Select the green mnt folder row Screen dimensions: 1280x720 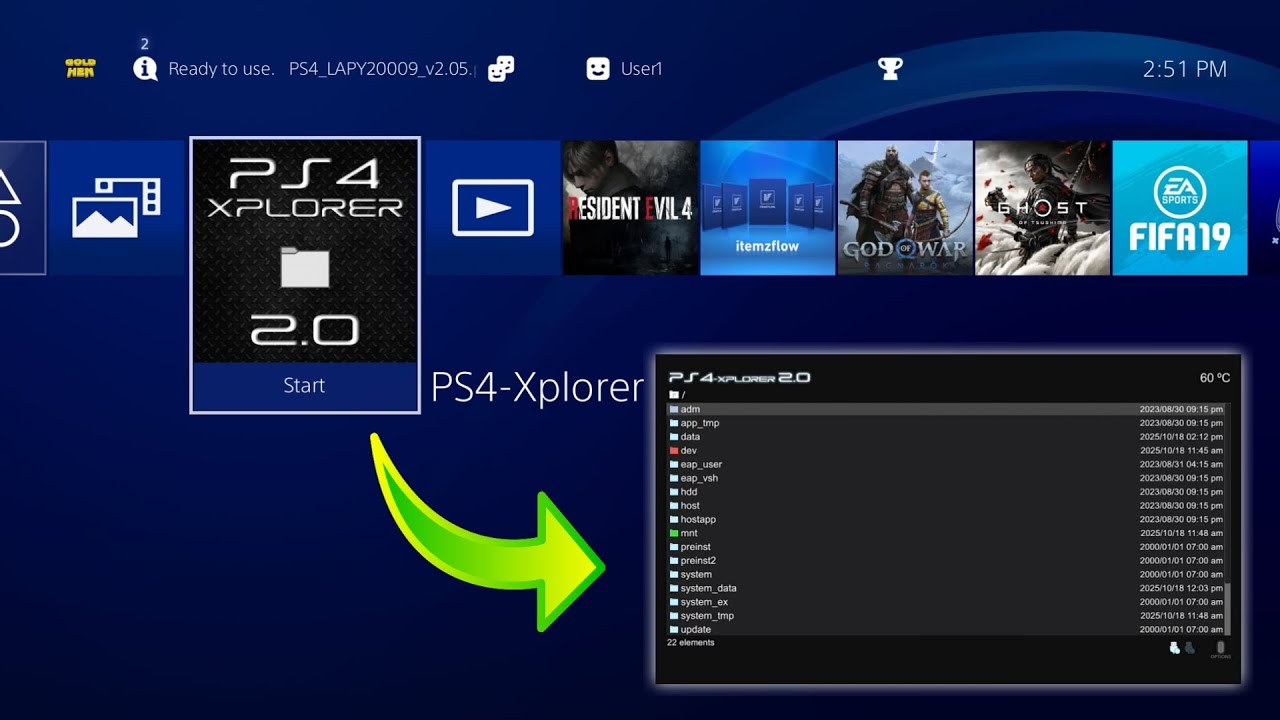(945, 533)
